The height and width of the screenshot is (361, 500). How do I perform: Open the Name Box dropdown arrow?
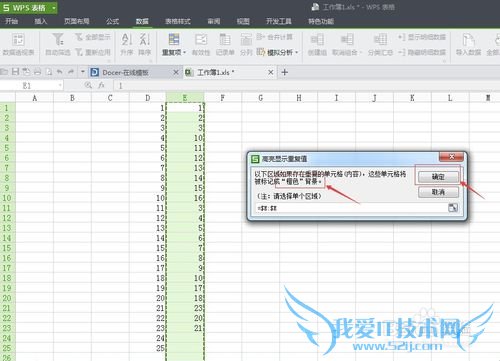click(x=60, y=85)
